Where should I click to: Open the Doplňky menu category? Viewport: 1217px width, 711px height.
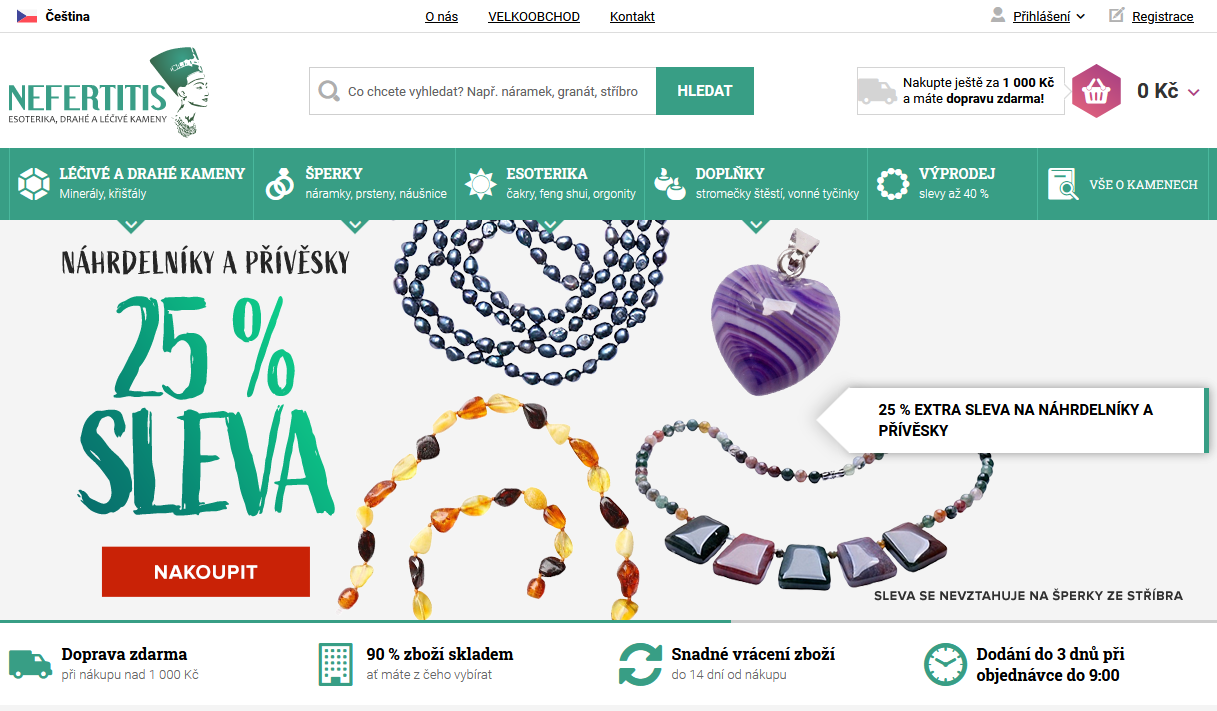(756, 184)
